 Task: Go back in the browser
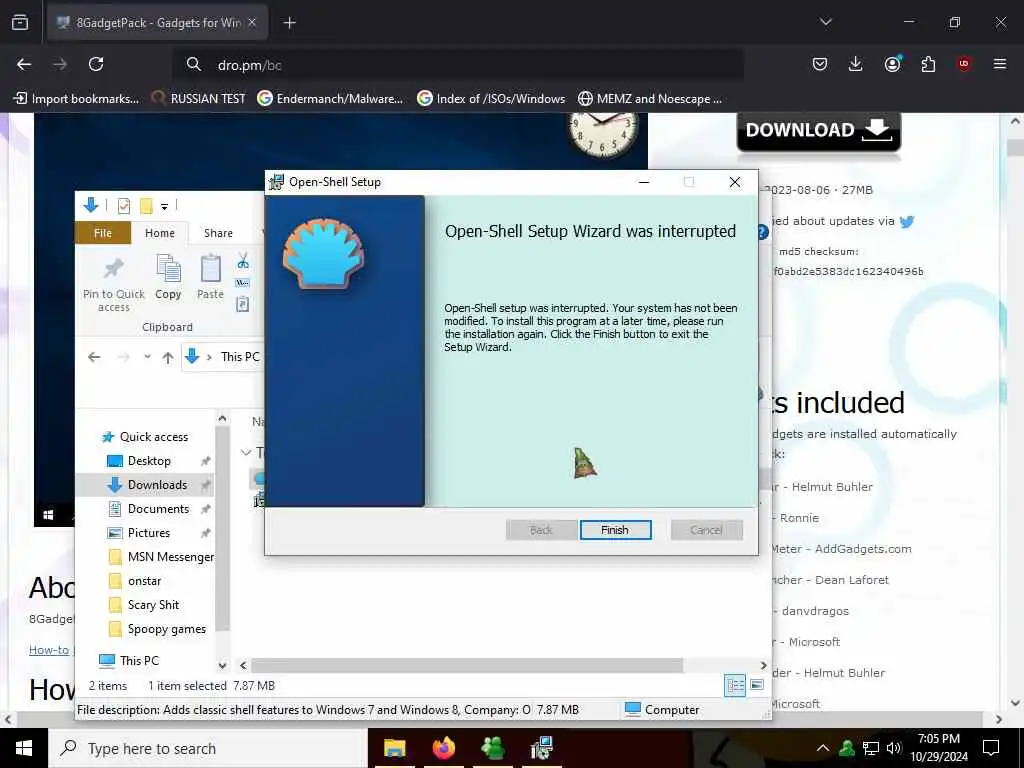tap(24, 64)
